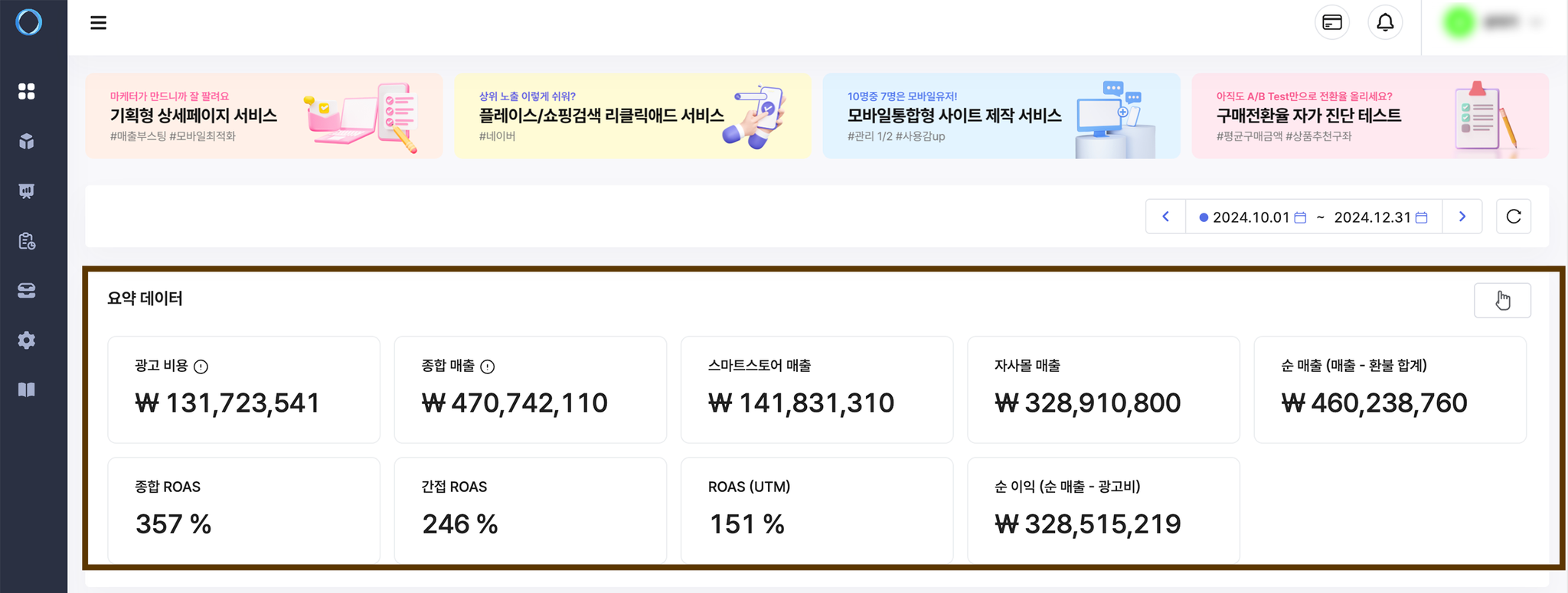This screenshot has height=593, width=1568.
Task: Open the clipboard report sidebar icon
Action: (x=27, y=241)
